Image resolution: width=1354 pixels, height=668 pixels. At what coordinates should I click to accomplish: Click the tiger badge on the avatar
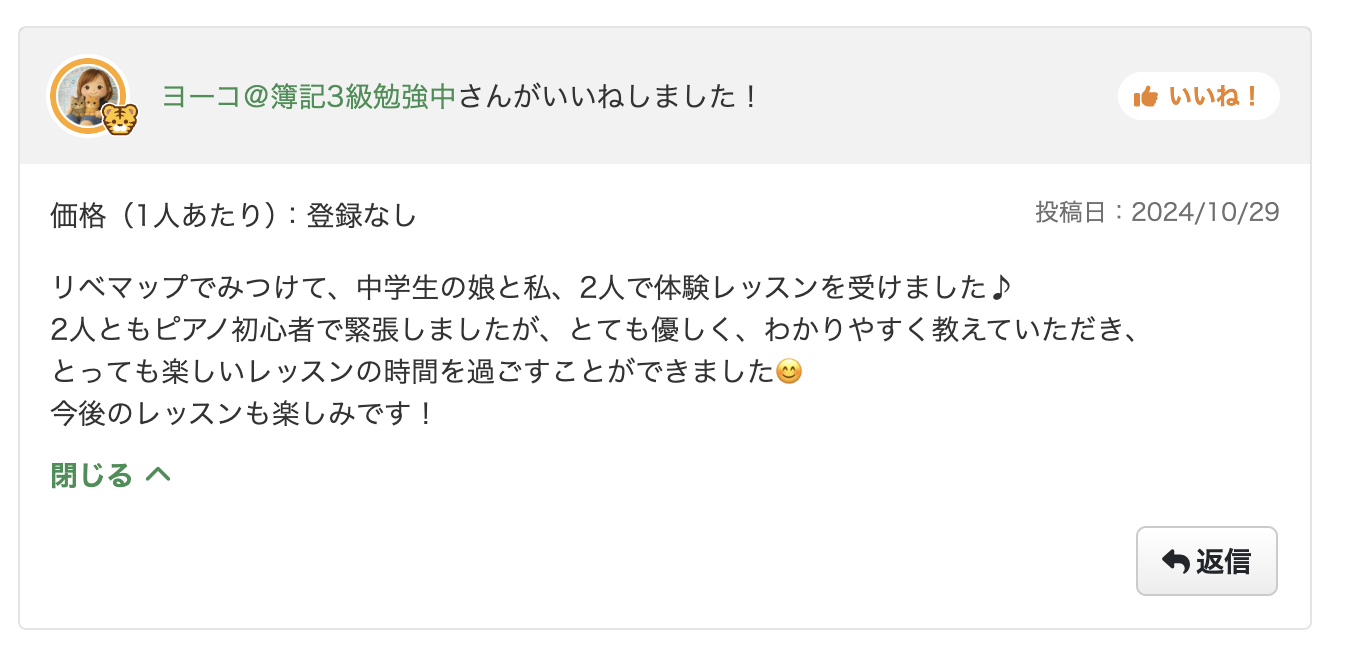119,121
